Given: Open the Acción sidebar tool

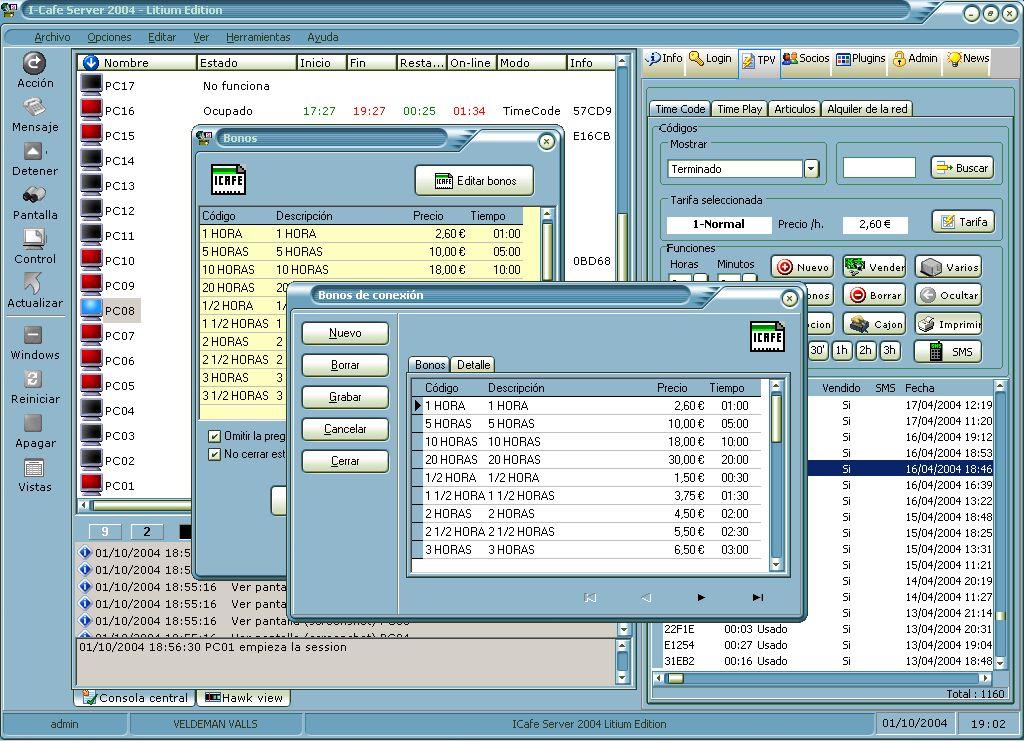Looking at the screenshot, I should click(34, 63).
